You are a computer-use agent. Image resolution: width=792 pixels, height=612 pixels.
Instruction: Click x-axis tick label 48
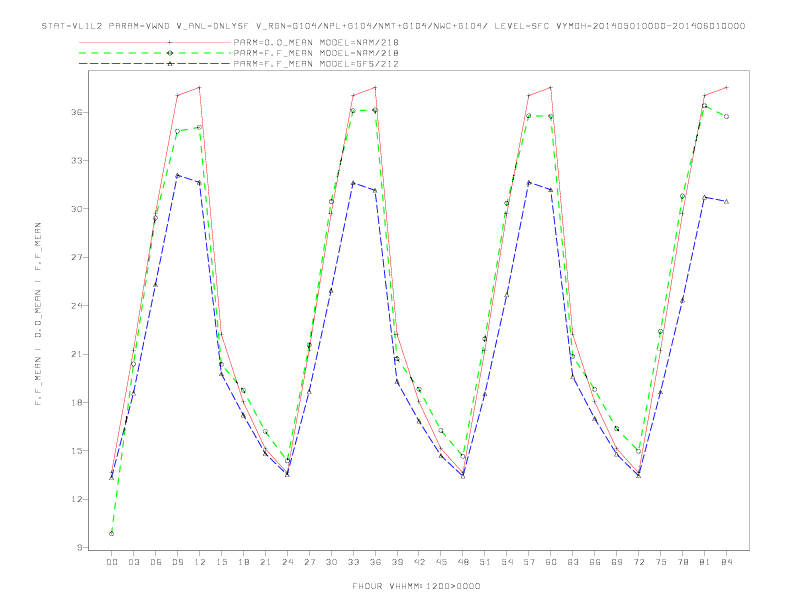[463, 562]
